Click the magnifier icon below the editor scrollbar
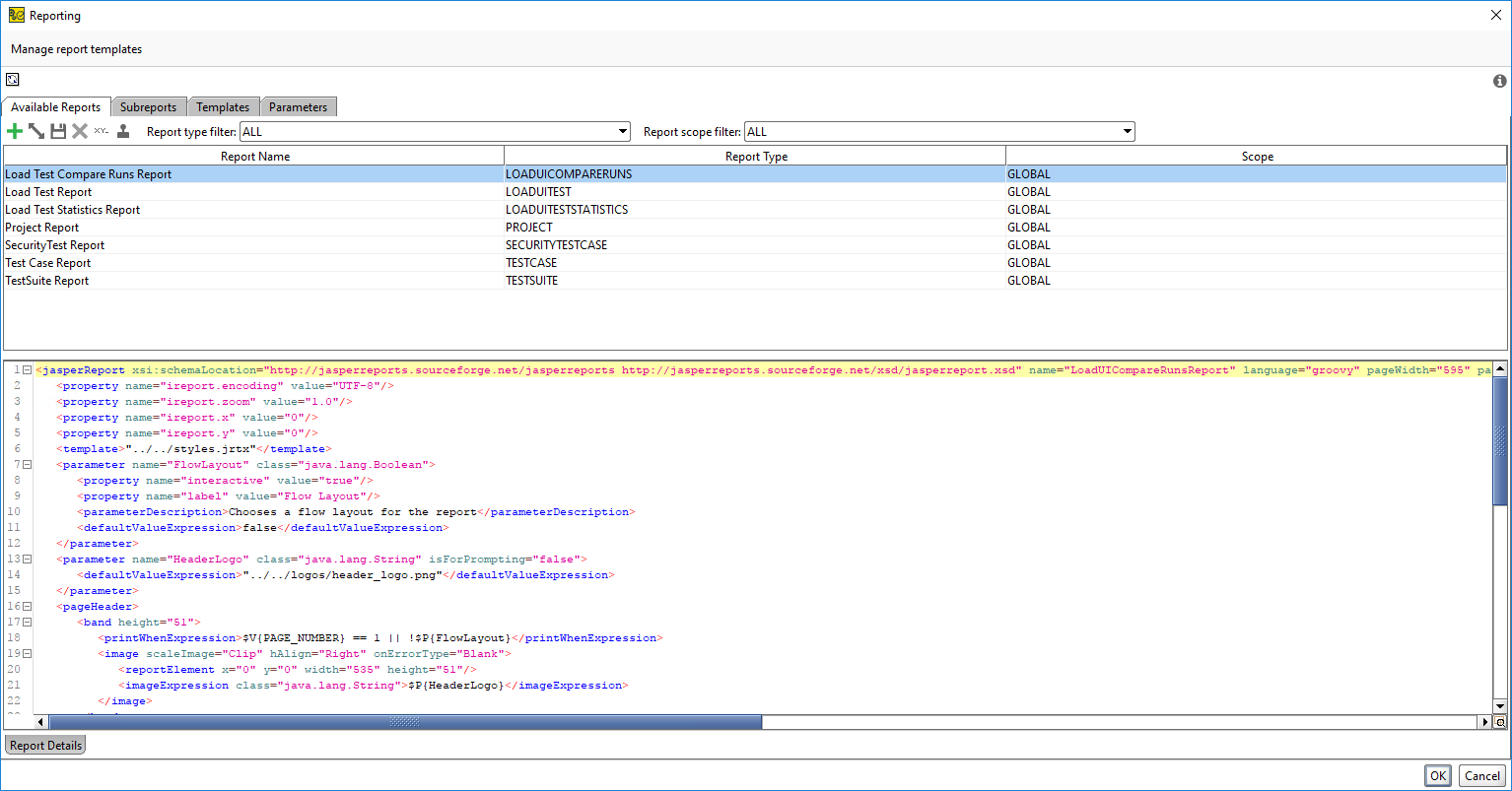 [1500, 721]
